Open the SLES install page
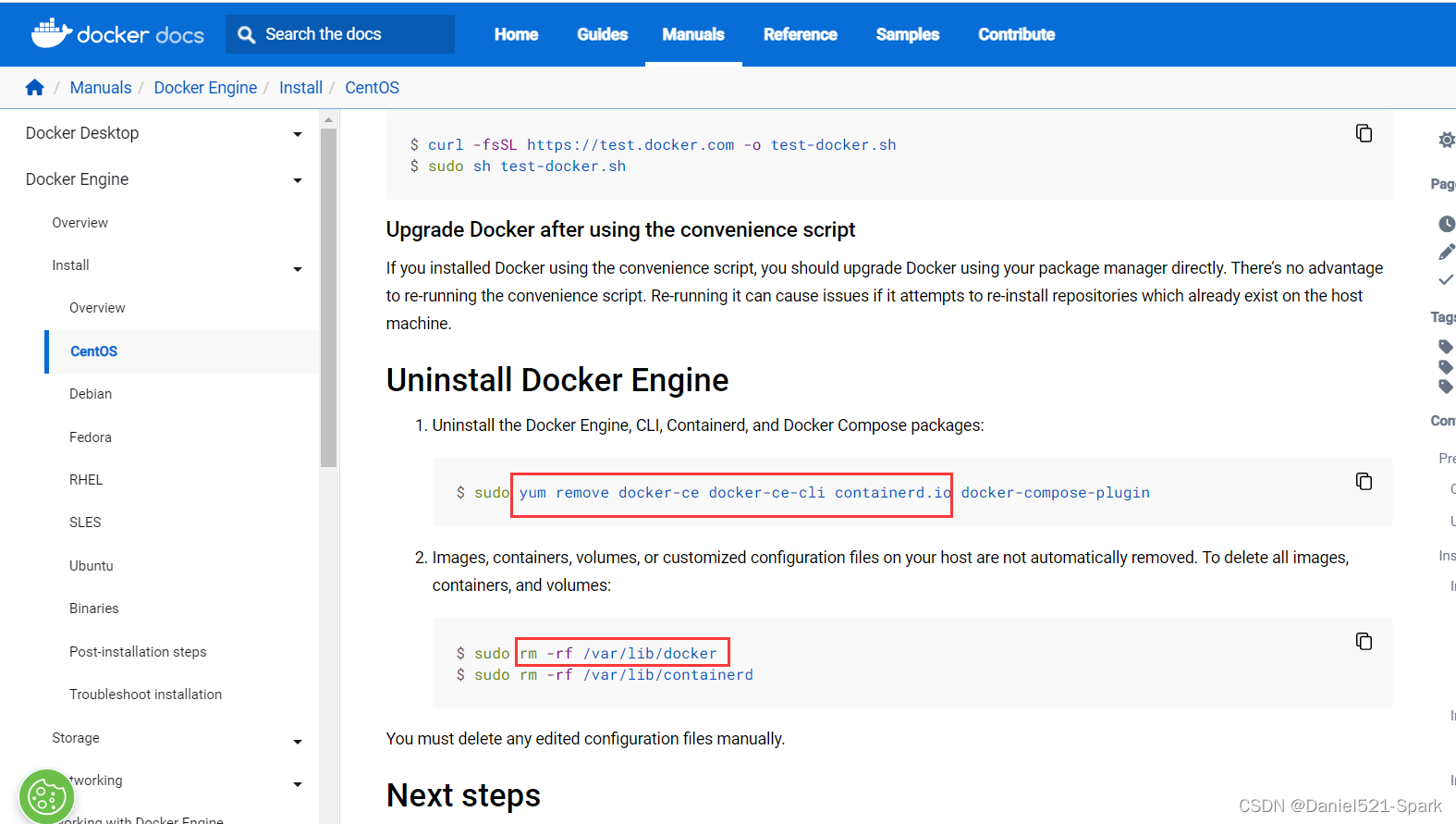 [x=85, y=523]
